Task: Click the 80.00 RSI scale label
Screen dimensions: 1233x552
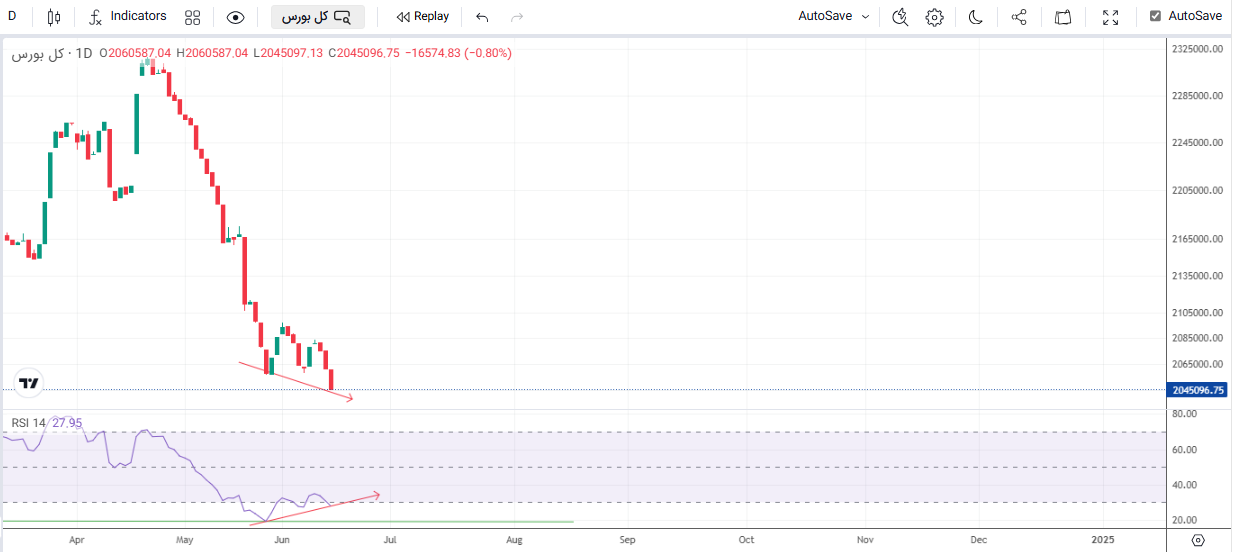Action: [x=1184, y=414]
